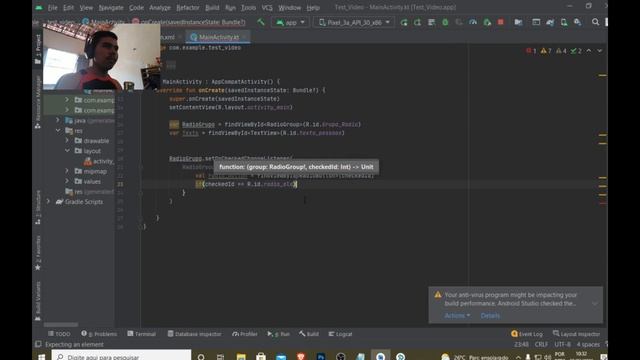Viewport: 640px width, 360px height.
Task: Expand the antivirus notification chevron
Action: click(595, 303)
